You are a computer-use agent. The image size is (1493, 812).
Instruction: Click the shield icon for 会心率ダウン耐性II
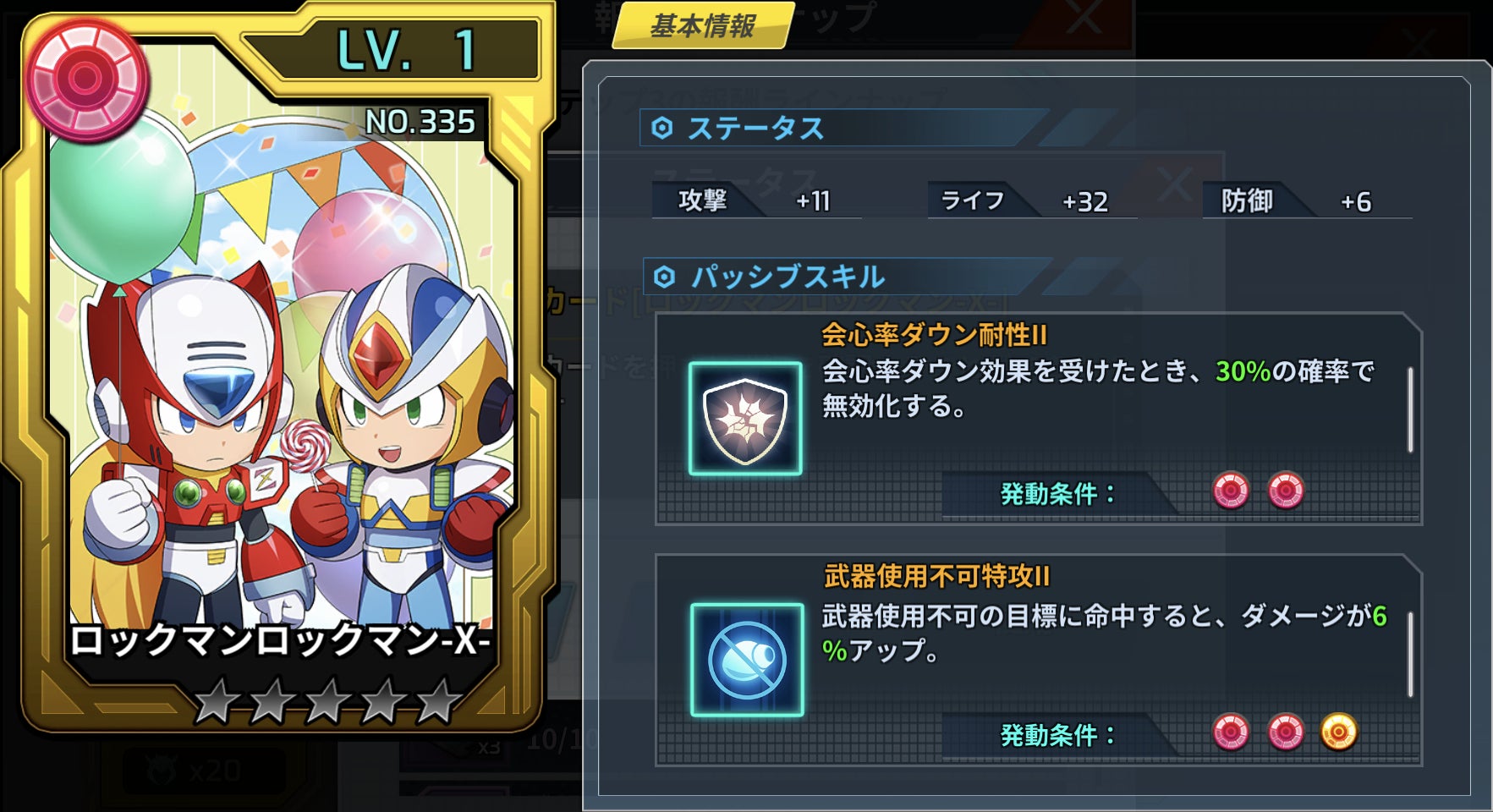(745, 419)
